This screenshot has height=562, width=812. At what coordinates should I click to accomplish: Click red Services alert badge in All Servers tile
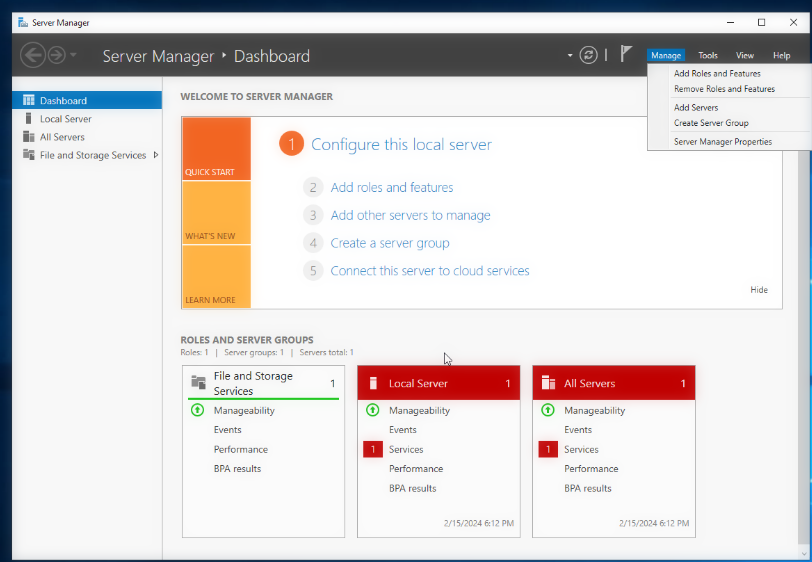coord(548,450)
